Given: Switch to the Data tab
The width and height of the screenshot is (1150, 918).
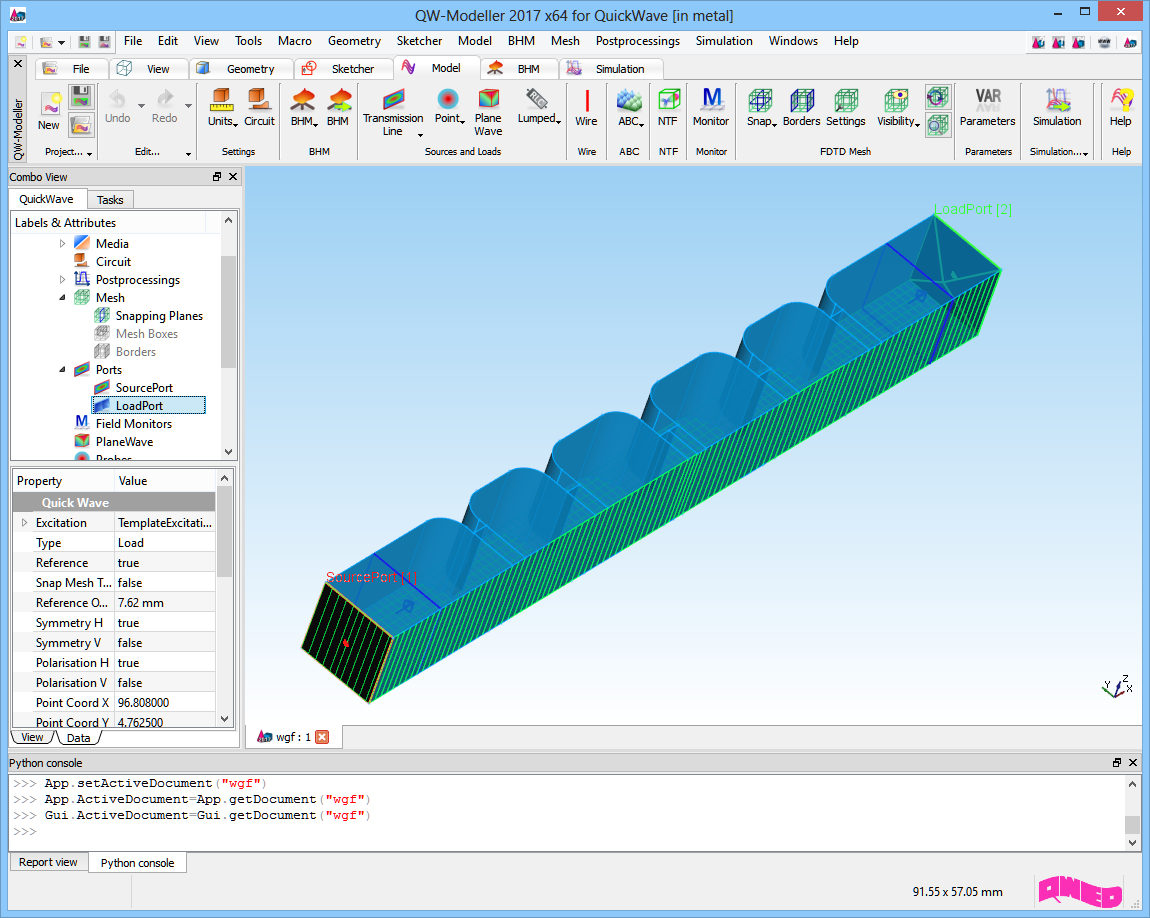Looking at the screenshot, I should point(78,738).
